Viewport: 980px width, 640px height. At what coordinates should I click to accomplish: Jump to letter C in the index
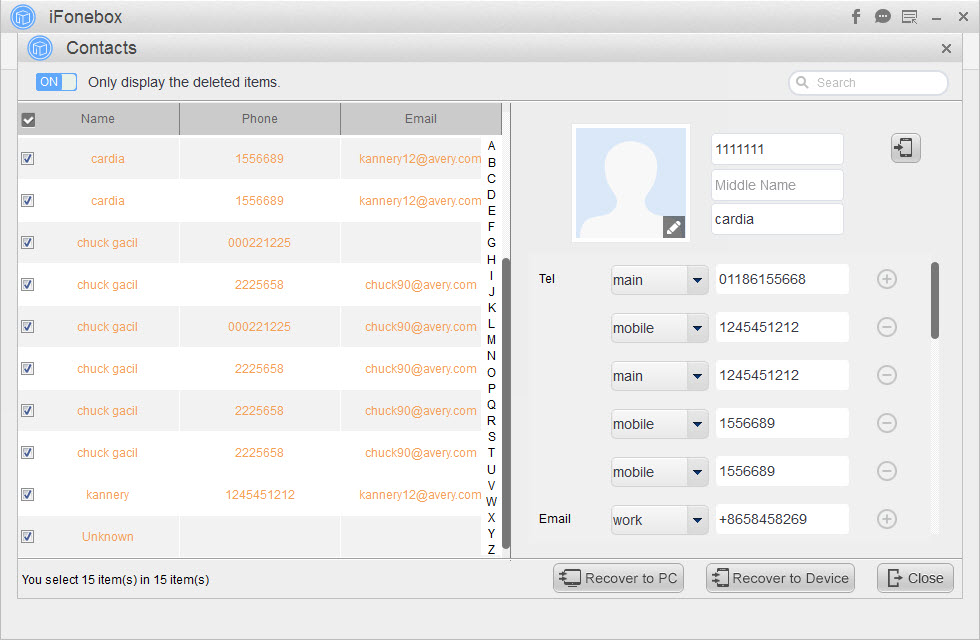click(x=491, y=178)
